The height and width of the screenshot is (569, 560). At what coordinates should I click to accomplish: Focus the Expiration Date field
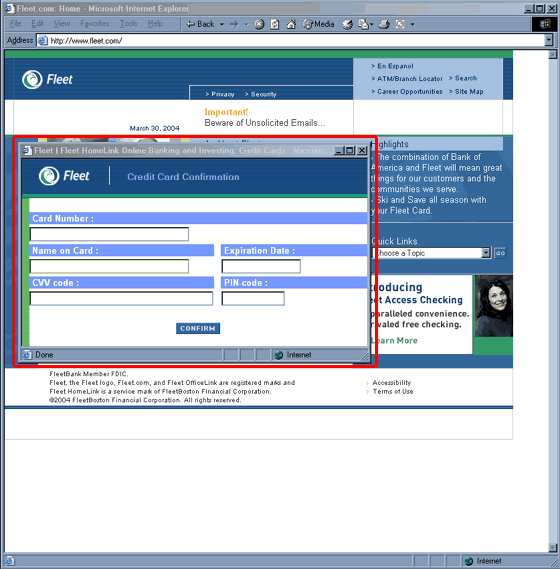click(x=261, y=266)
